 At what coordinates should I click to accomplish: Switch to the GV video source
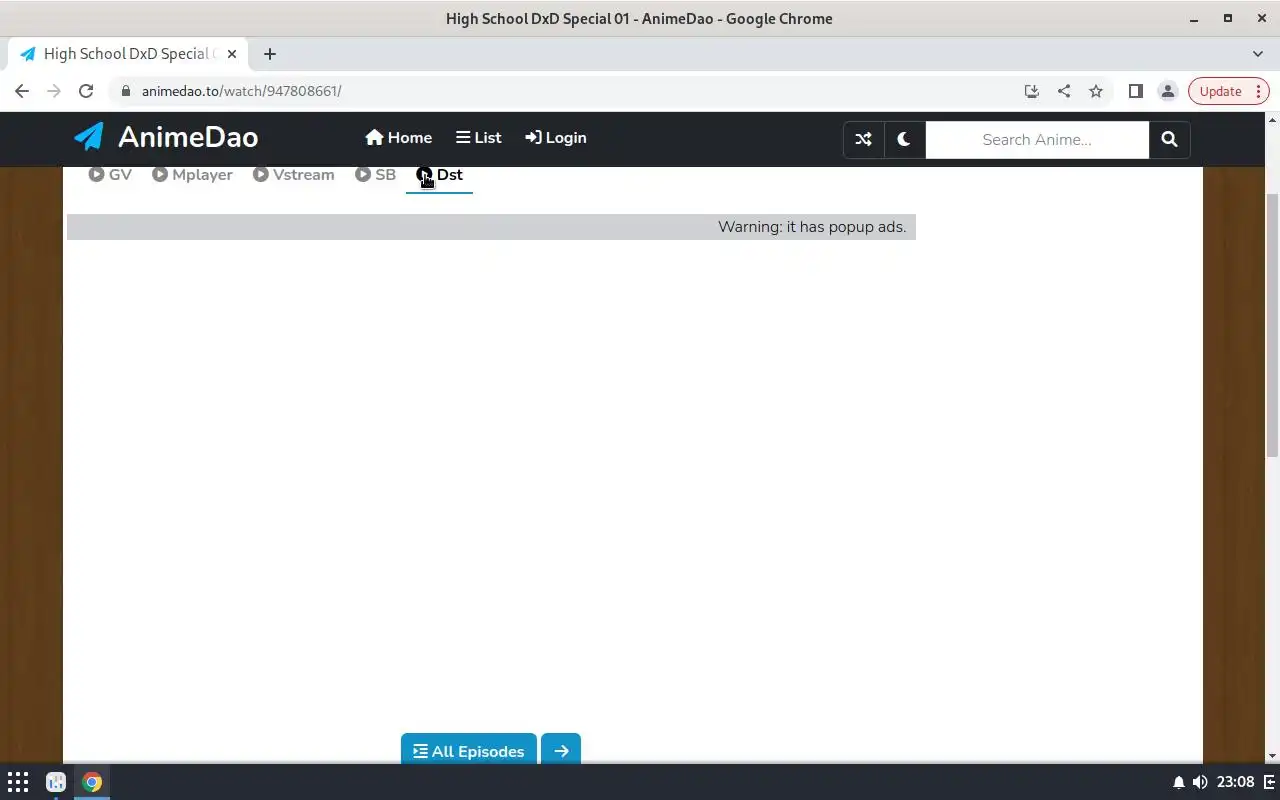tap(110, 175)
